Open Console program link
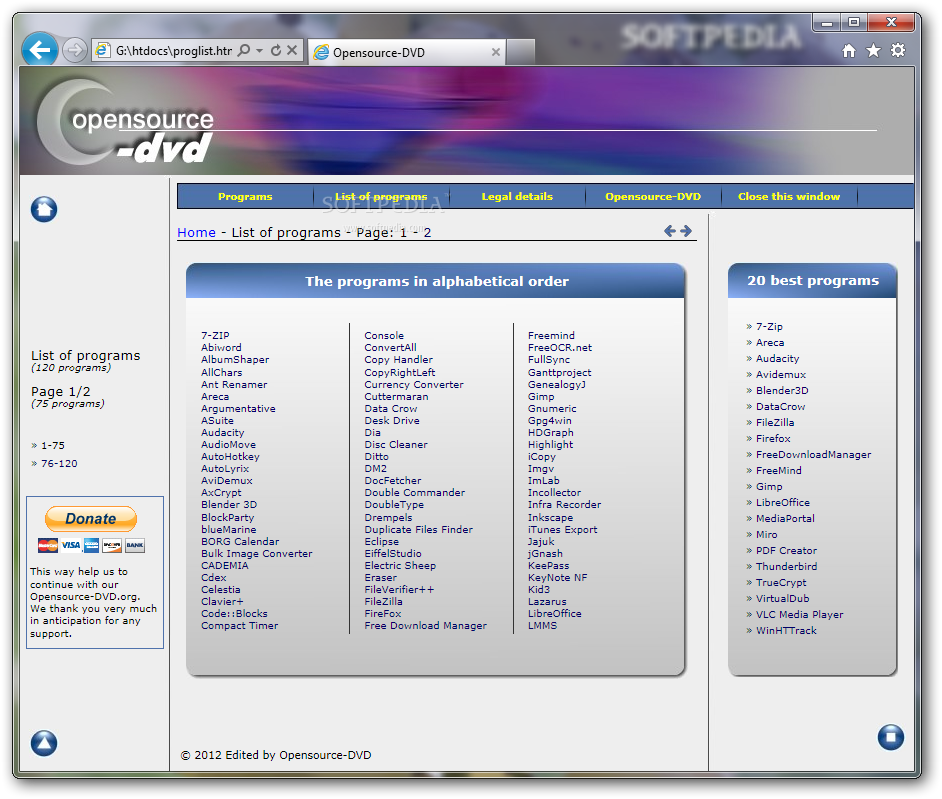Screen dimensions: 942x799 (384, 335)
